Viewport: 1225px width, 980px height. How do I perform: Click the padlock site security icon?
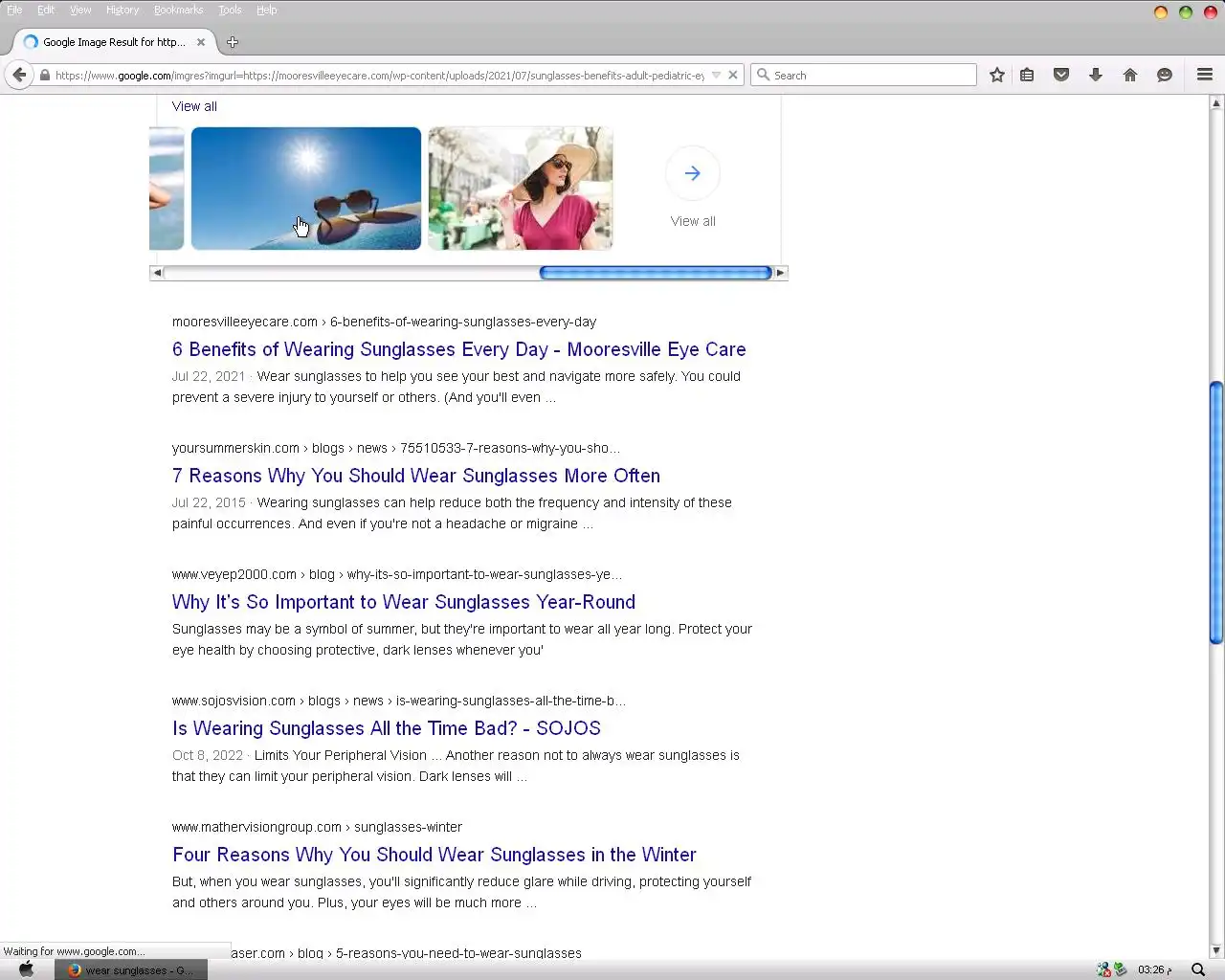coord(45,75)
